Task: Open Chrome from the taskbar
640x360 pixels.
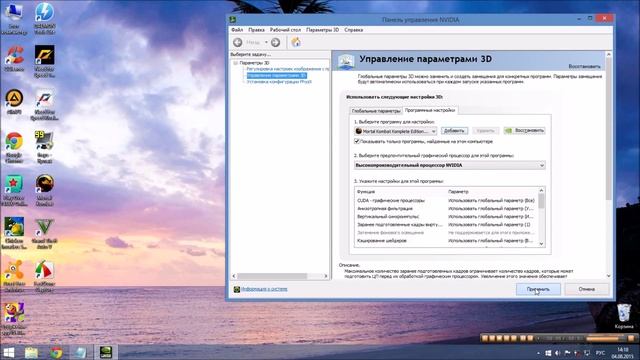Action: tap(56, 352)
